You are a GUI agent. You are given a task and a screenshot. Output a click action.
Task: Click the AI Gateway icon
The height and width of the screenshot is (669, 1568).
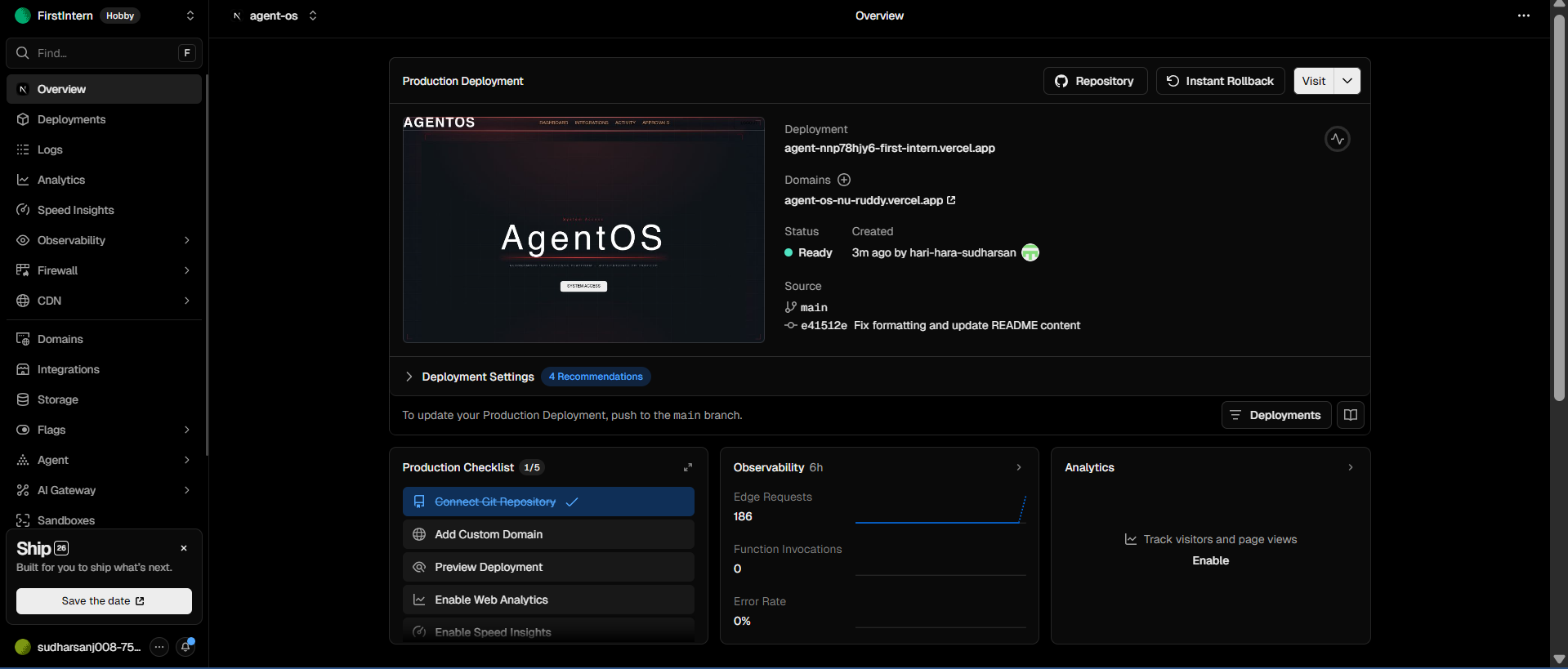point(23,490)
